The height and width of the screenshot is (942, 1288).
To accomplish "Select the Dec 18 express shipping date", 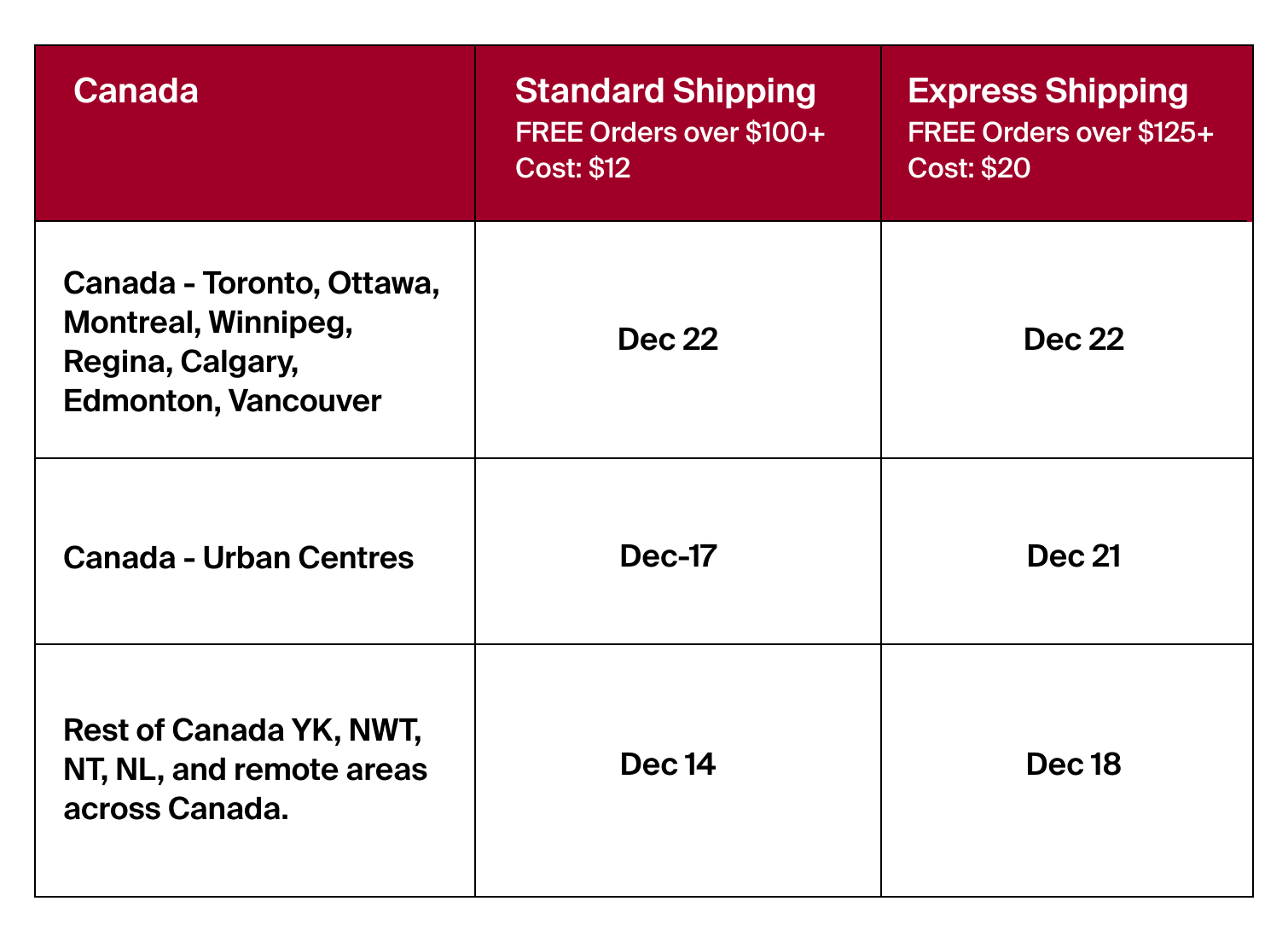I will pyautogui.click(x=1073, y=764).
